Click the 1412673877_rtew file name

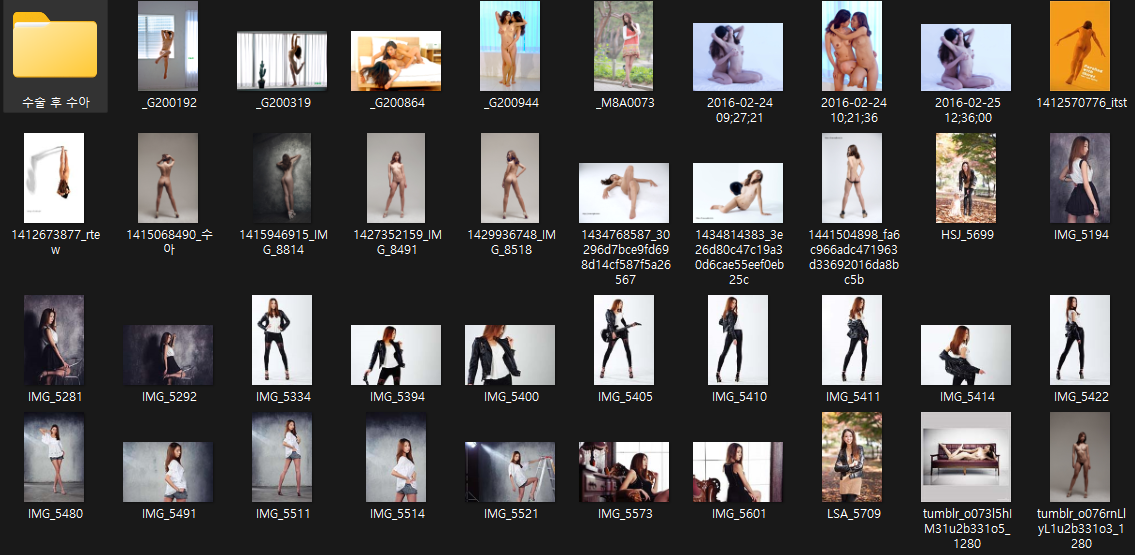pyautogui.click(x=56, y=242)
